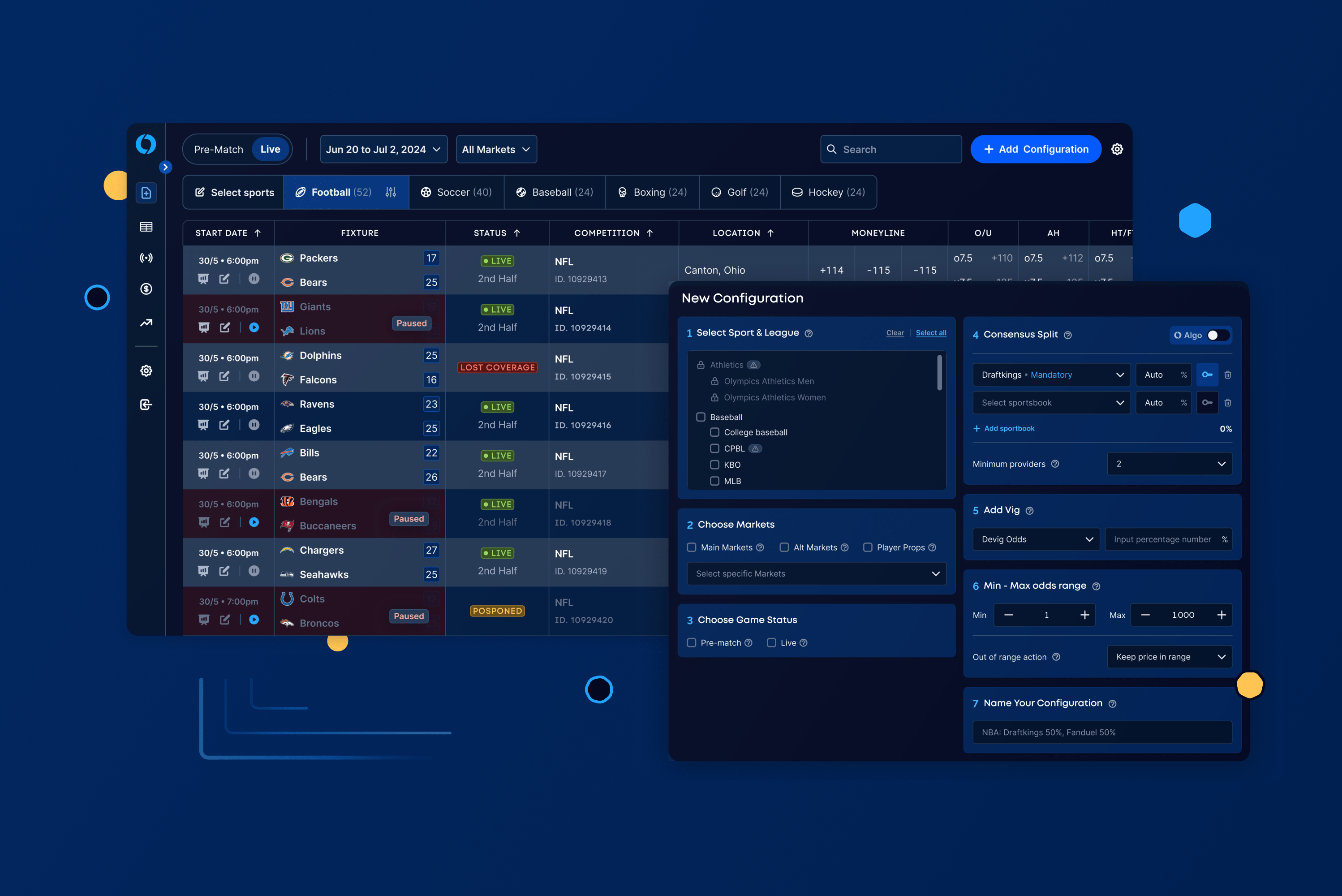Image resolution: width=1342 pixels, height=896 pixels.
Task: Click the Select all leagues link
Action: (x=930, y=332)
